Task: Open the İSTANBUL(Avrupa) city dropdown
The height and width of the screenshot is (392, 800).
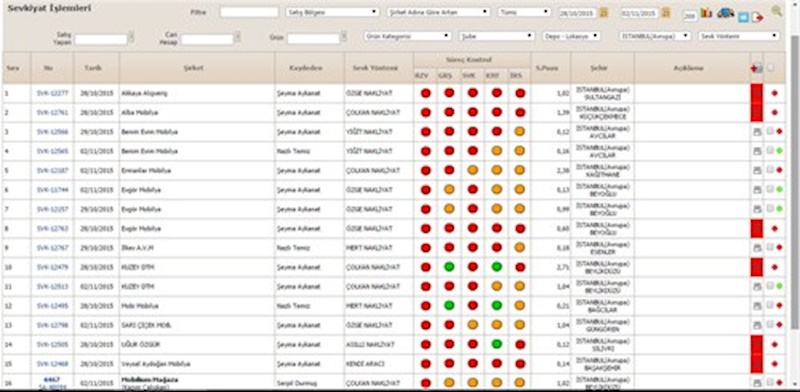Action: click(x=655, y=36)
